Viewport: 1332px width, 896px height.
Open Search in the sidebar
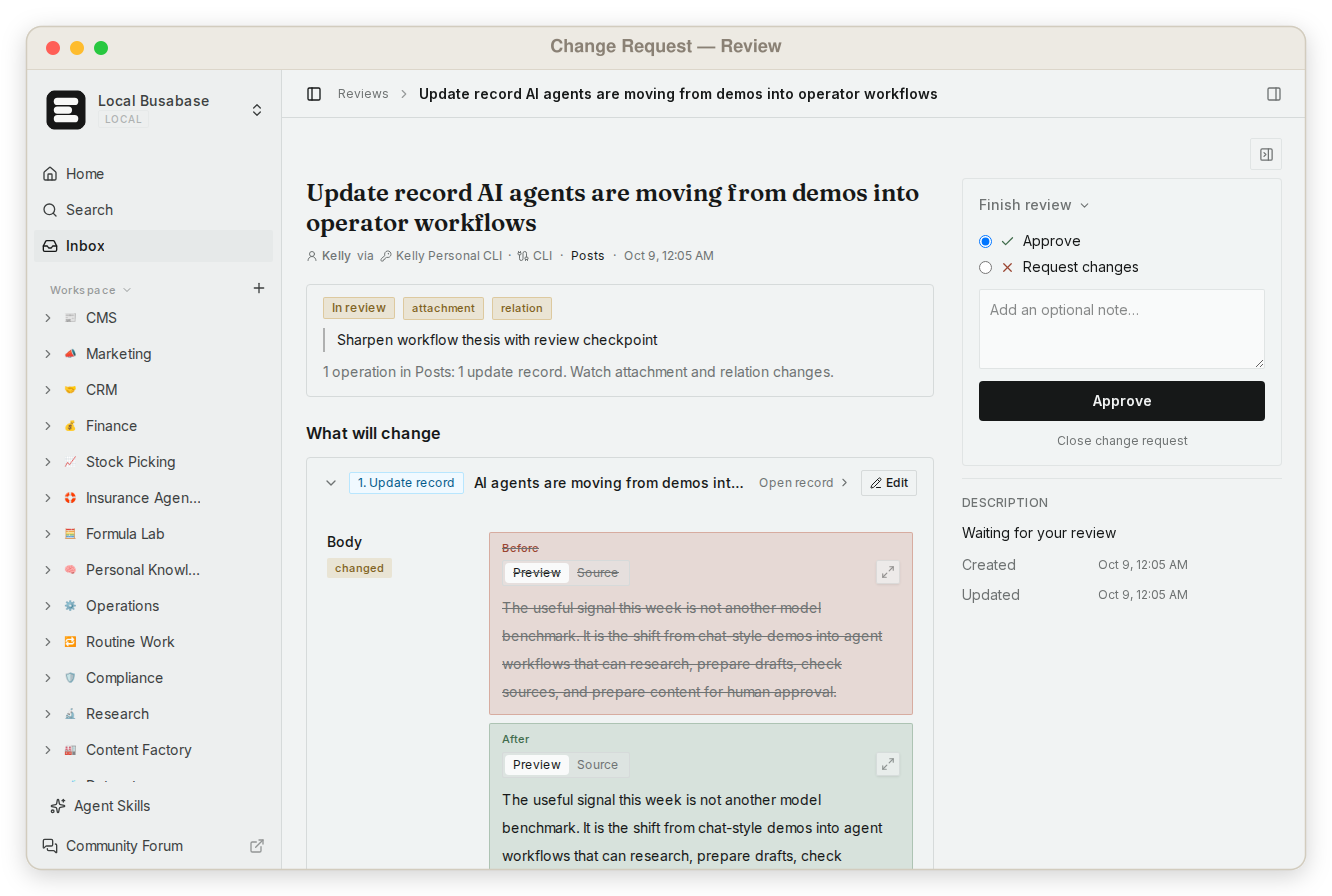(x=154, y=210)
